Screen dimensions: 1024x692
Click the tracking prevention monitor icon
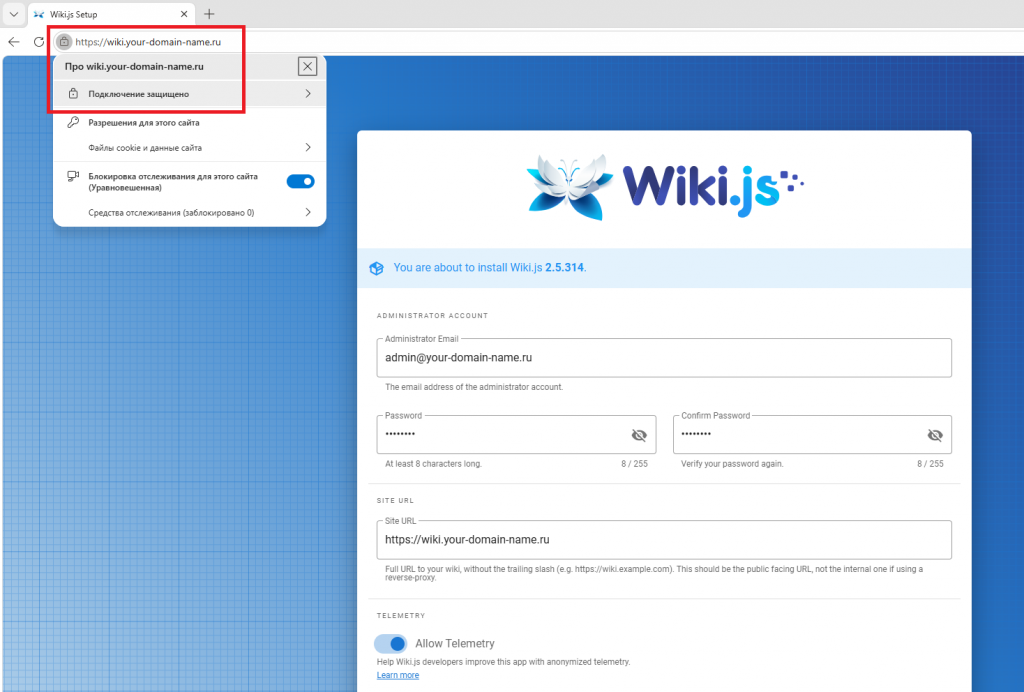tap(73, 176)
